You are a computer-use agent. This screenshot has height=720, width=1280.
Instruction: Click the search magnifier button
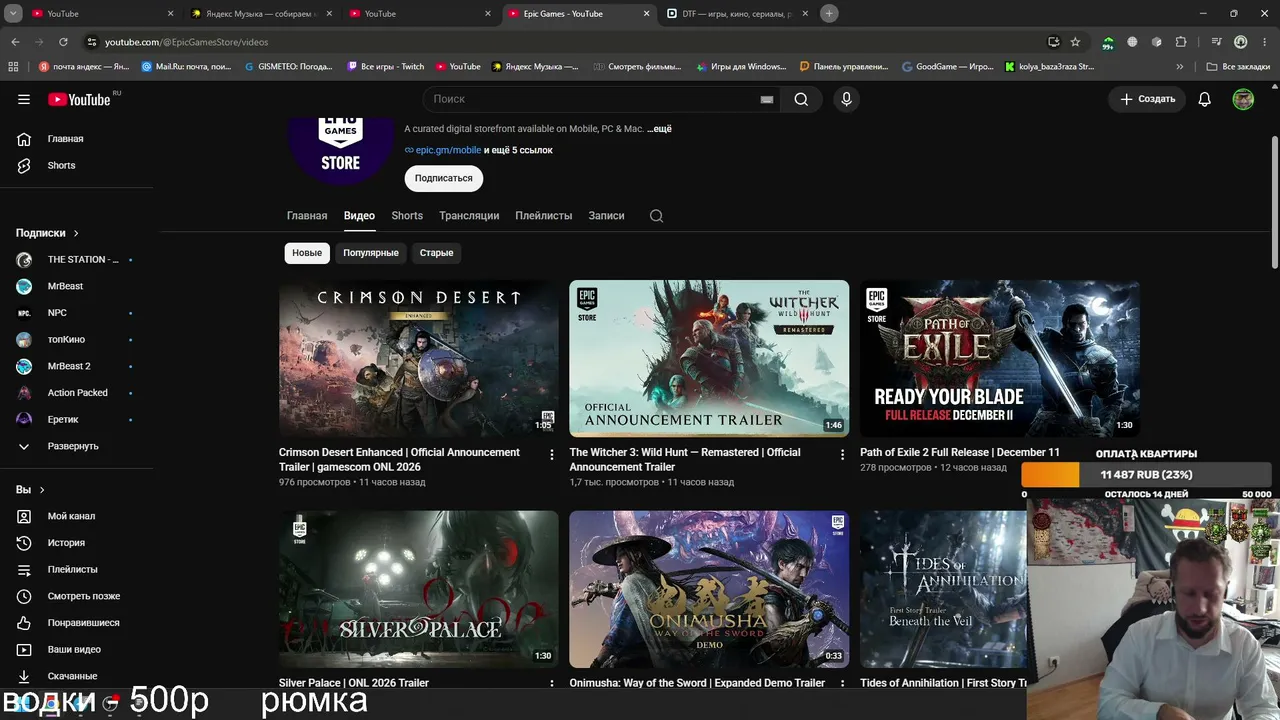(x=801, y=99)
